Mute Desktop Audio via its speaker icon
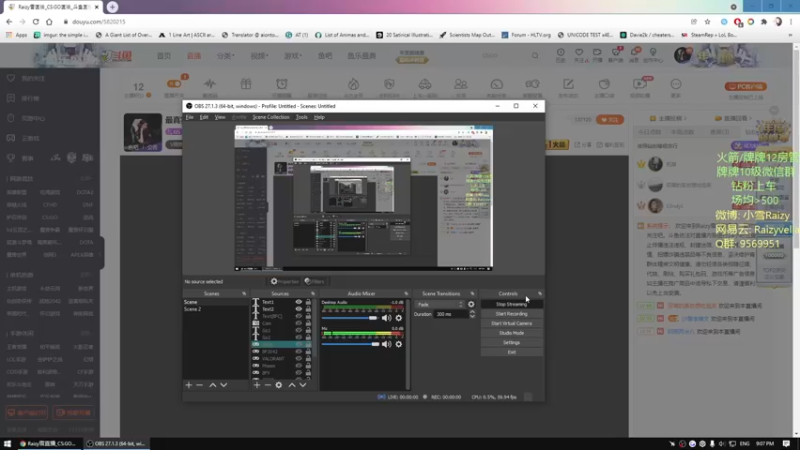Image resolution: width=800 pixels, height=450 pixels. [387, 318]
